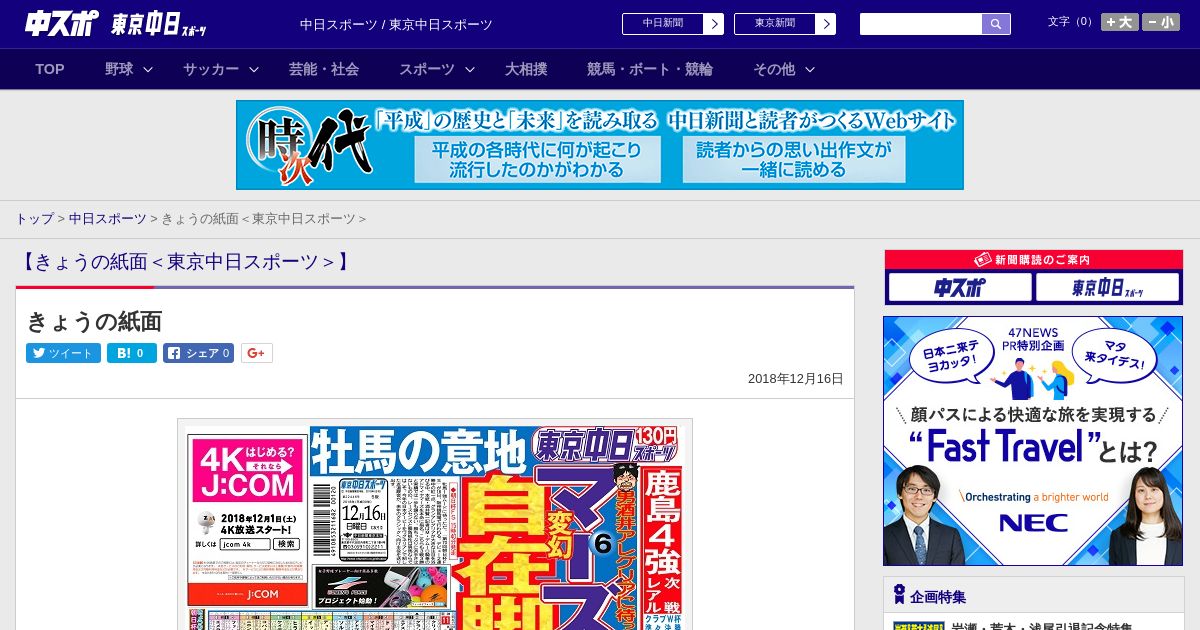Click the きょうの紙面 article heading
1200x630 pixels.
(x=94, y=321)
